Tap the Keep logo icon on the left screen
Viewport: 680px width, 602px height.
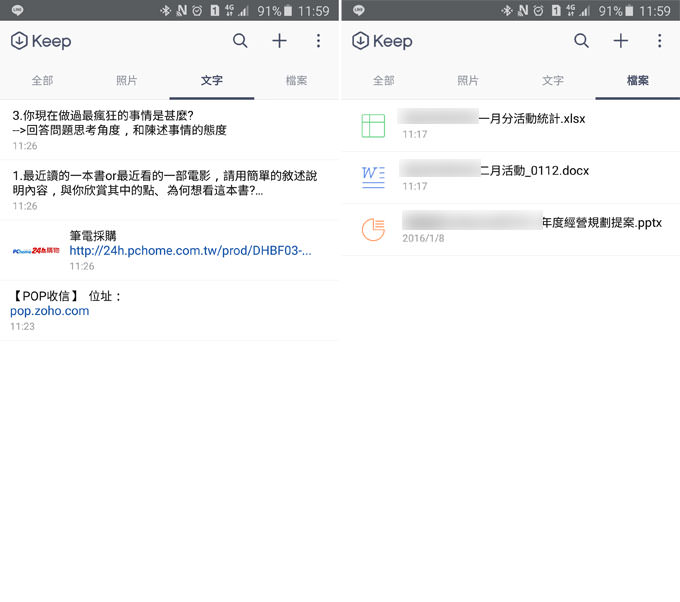[19, 41]
